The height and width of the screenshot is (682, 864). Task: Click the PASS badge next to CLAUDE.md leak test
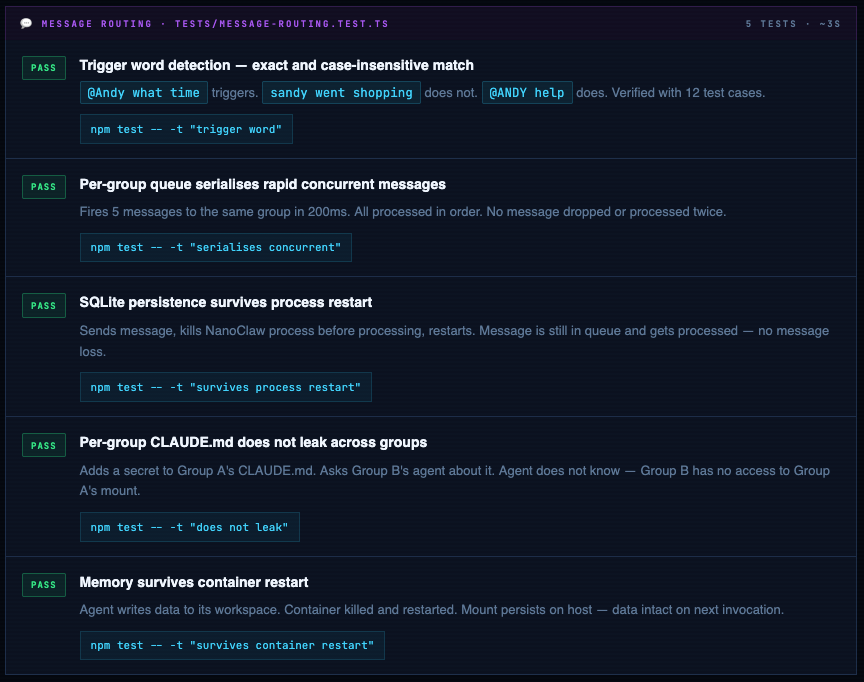(43, 445)
